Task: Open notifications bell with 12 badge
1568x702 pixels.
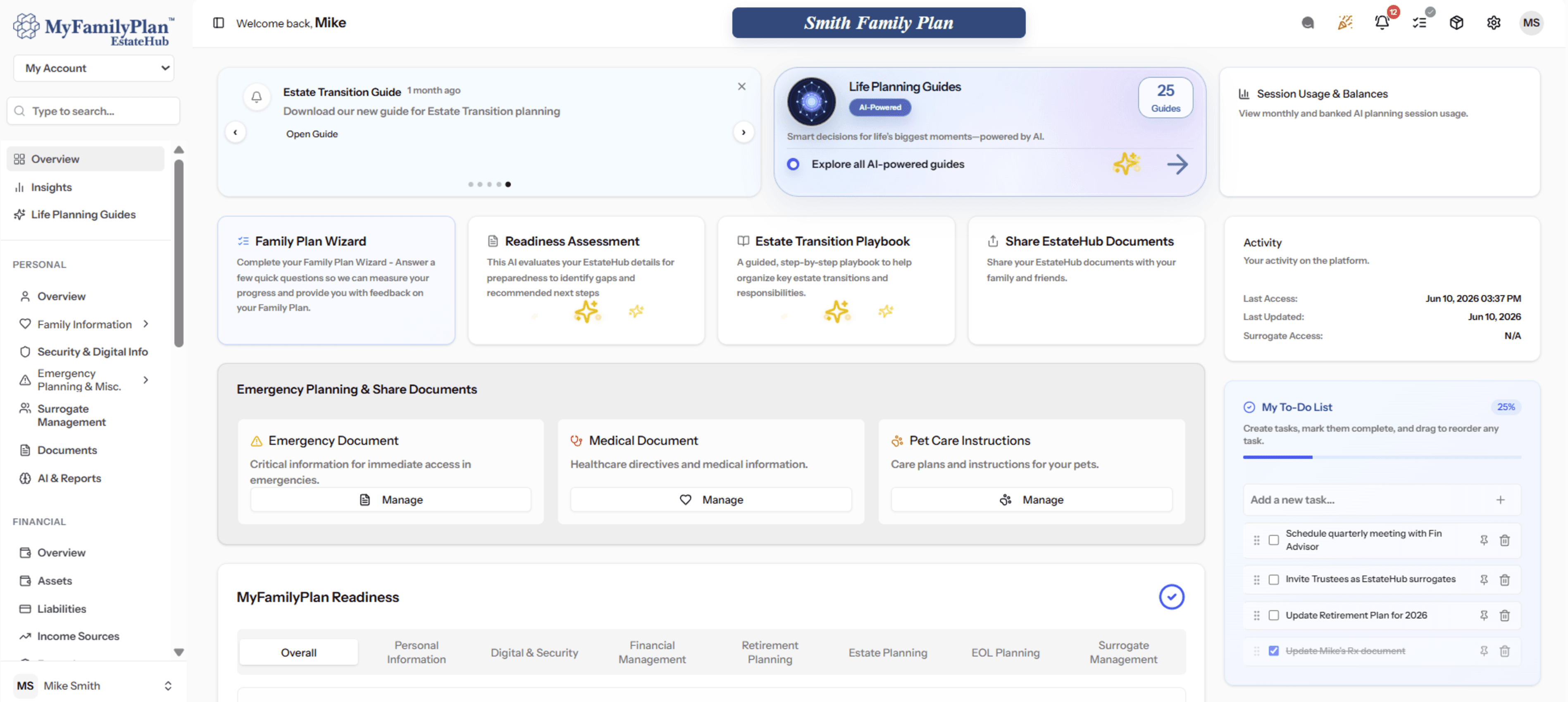Action: click(1382, 22)
